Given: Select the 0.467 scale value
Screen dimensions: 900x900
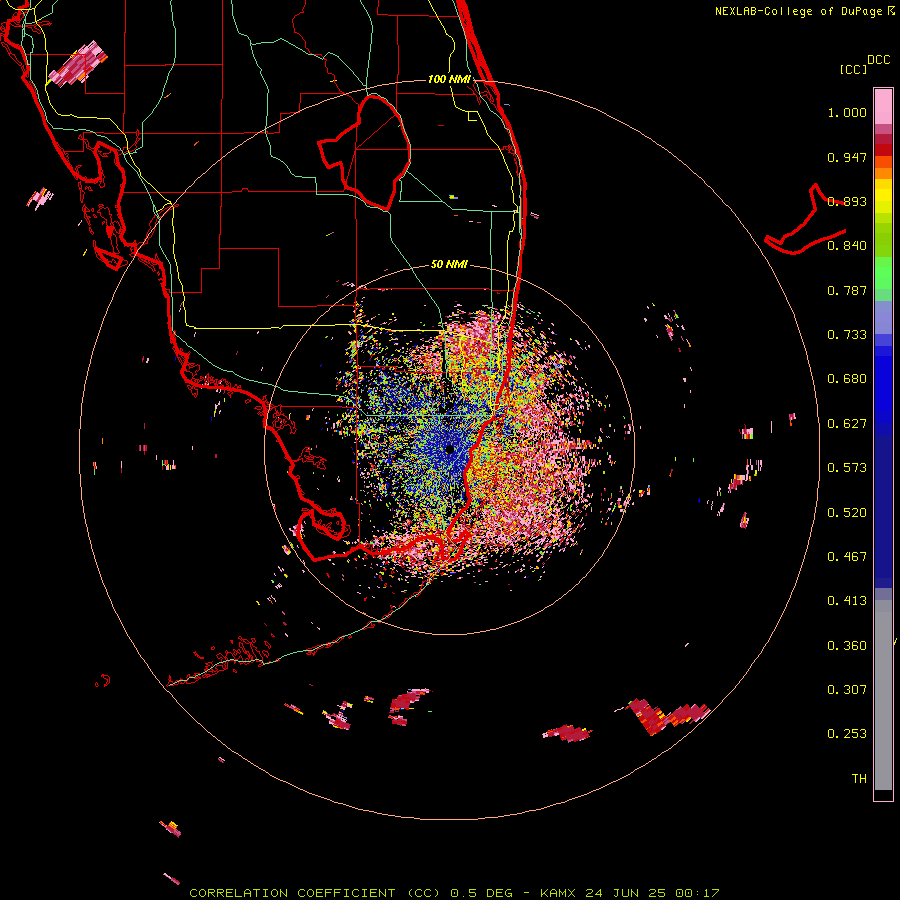Looking at the screenshot, I should pos(847,557).
